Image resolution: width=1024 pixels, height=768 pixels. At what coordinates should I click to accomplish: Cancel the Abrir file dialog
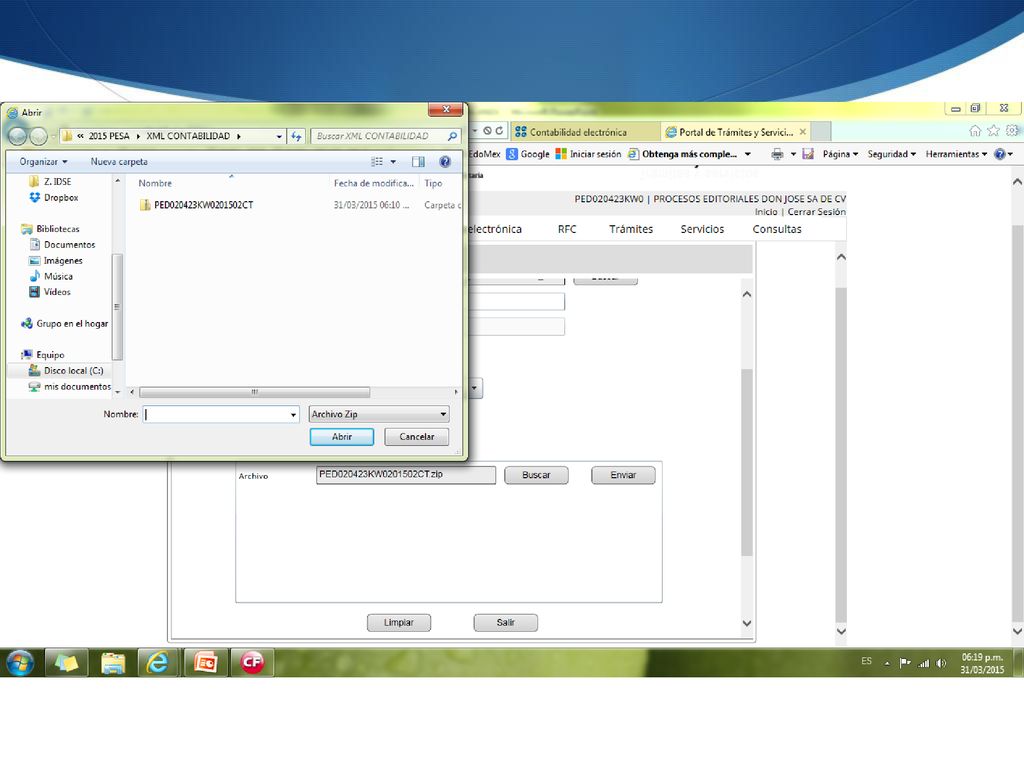417,437
